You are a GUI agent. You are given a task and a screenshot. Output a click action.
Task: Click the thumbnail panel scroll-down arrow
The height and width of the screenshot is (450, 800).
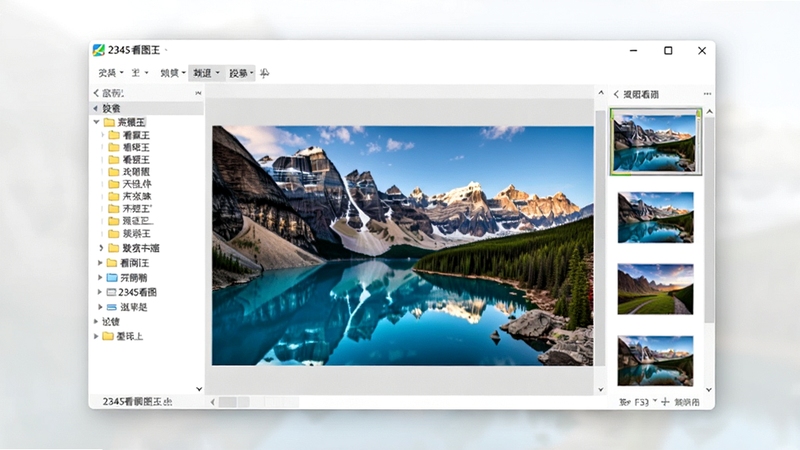tap(709, 390)
